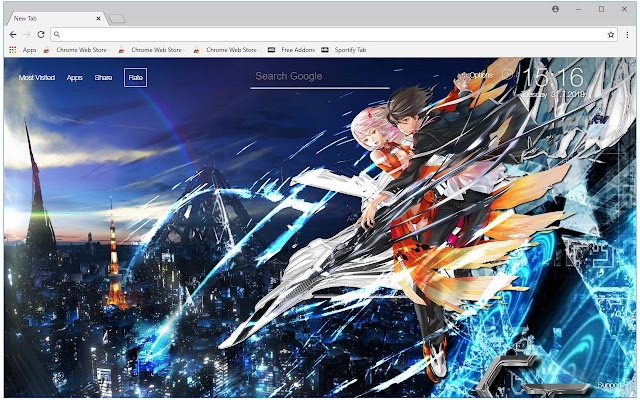Click the forward navigation arrow
Image resolution: width=640 pixels, height=400 pixels.
point(27,35)
